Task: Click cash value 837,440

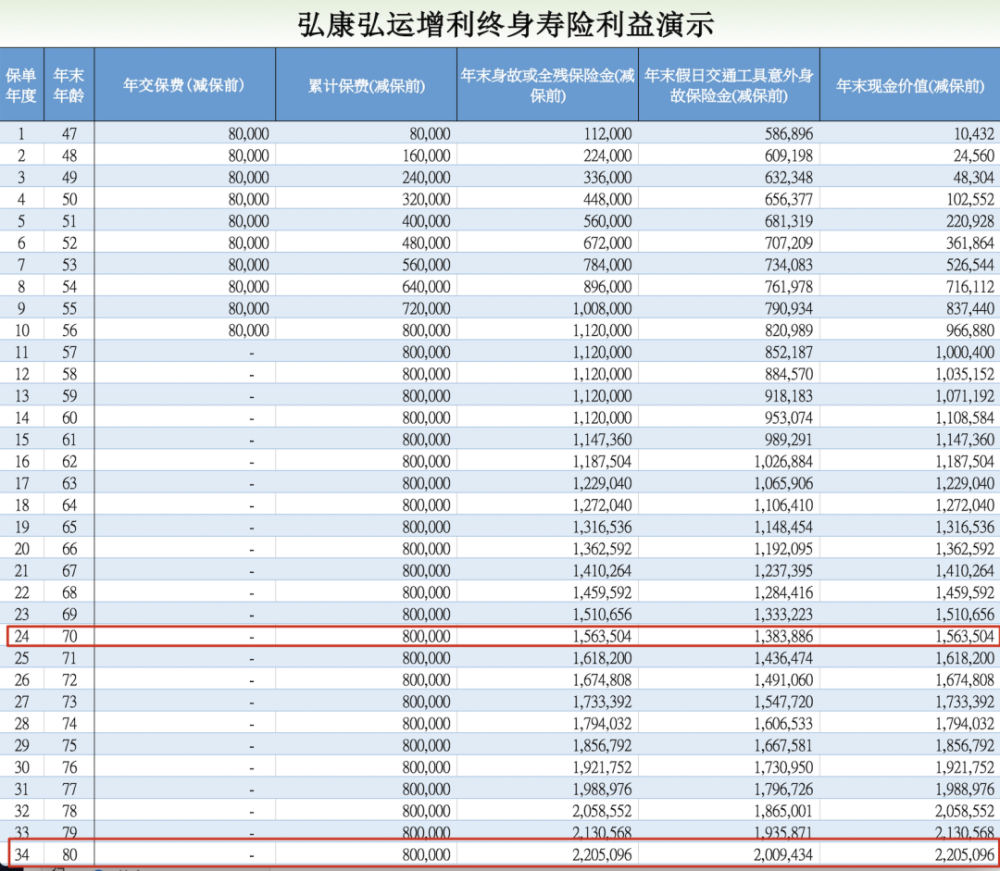Action: pos(971,309)
